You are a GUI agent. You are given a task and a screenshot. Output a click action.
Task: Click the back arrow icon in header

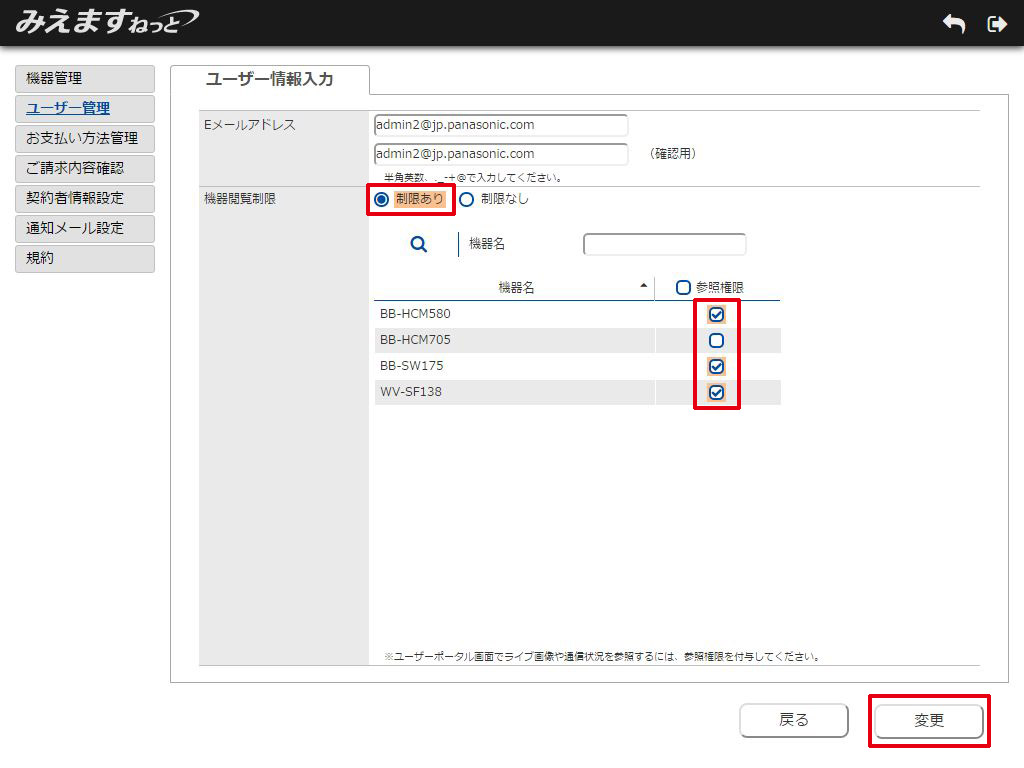click(954, 25)
